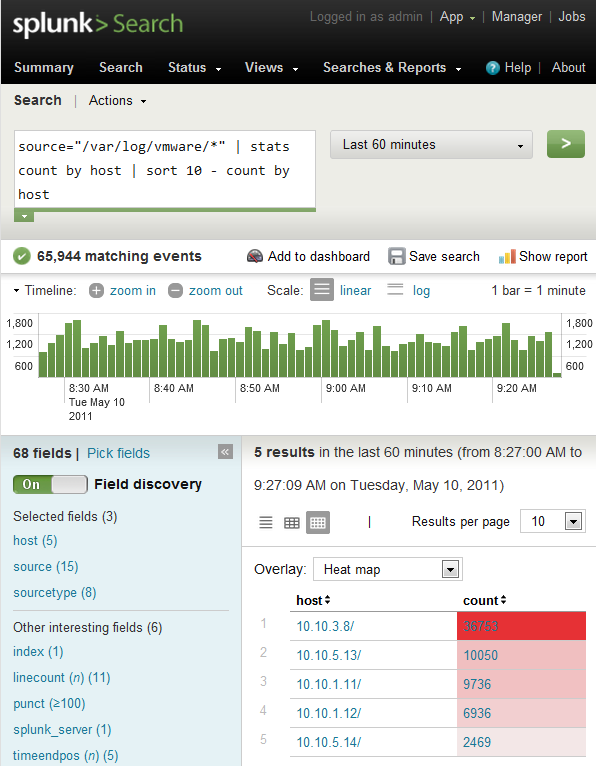Collapse the Timeline section triangle

coord(16,291)
